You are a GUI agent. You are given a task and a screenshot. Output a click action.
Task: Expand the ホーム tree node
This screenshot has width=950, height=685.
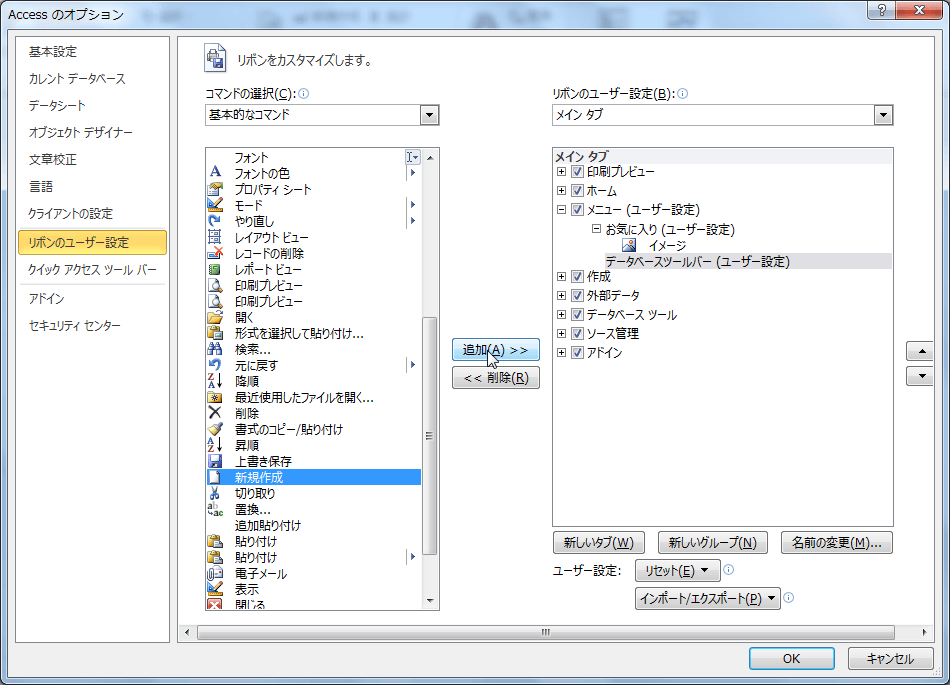562,191
